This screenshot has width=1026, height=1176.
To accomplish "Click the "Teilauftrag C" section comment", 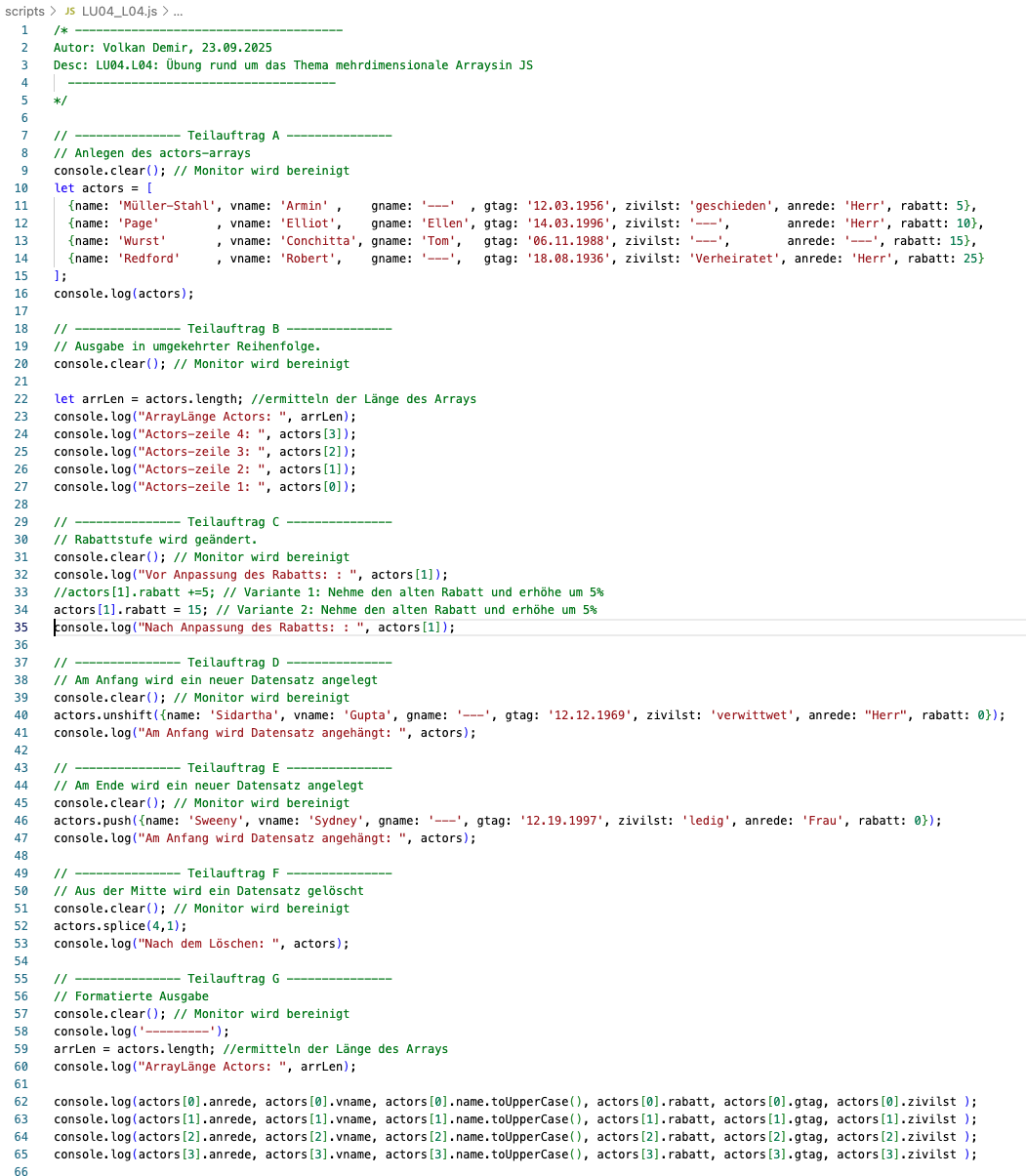I will [223, 522].
